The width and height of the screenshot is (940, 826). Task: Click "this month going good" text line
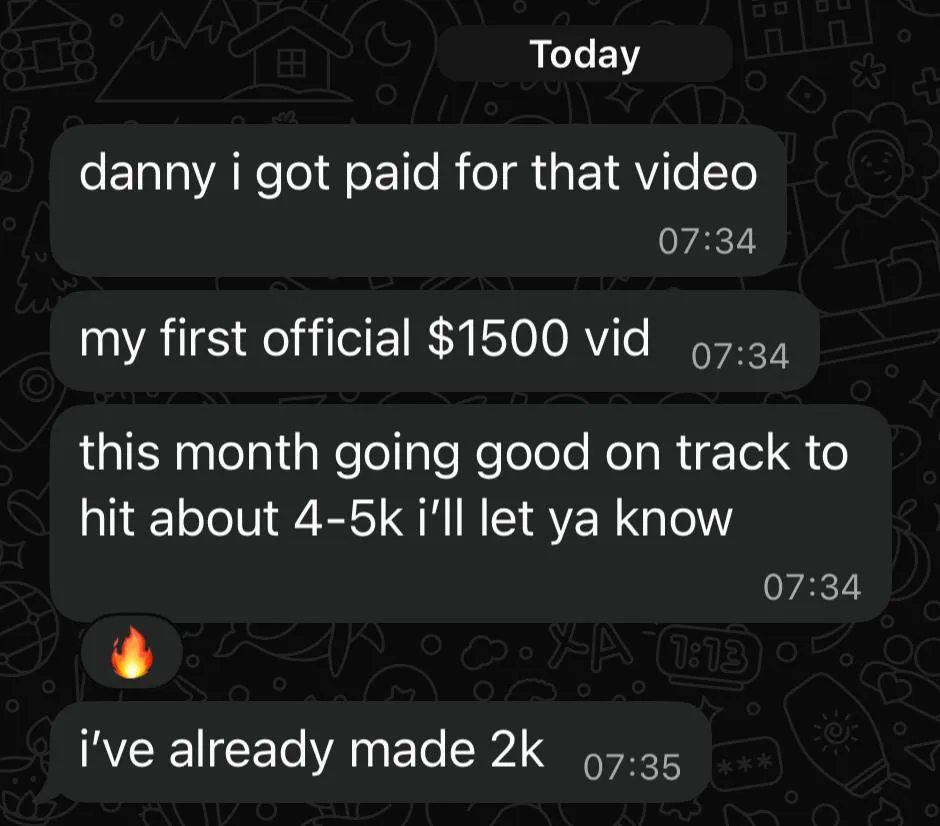(x=335, y=453)
